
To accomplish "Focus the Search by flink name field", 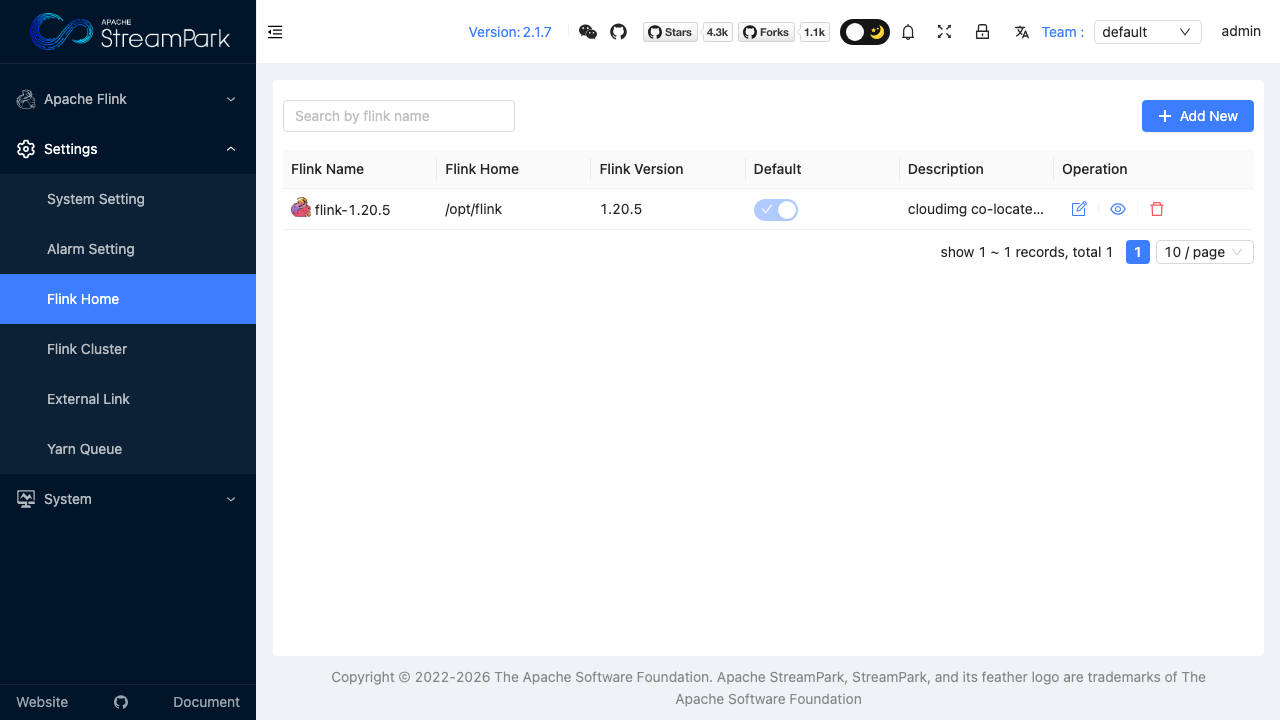I will 399,116.
